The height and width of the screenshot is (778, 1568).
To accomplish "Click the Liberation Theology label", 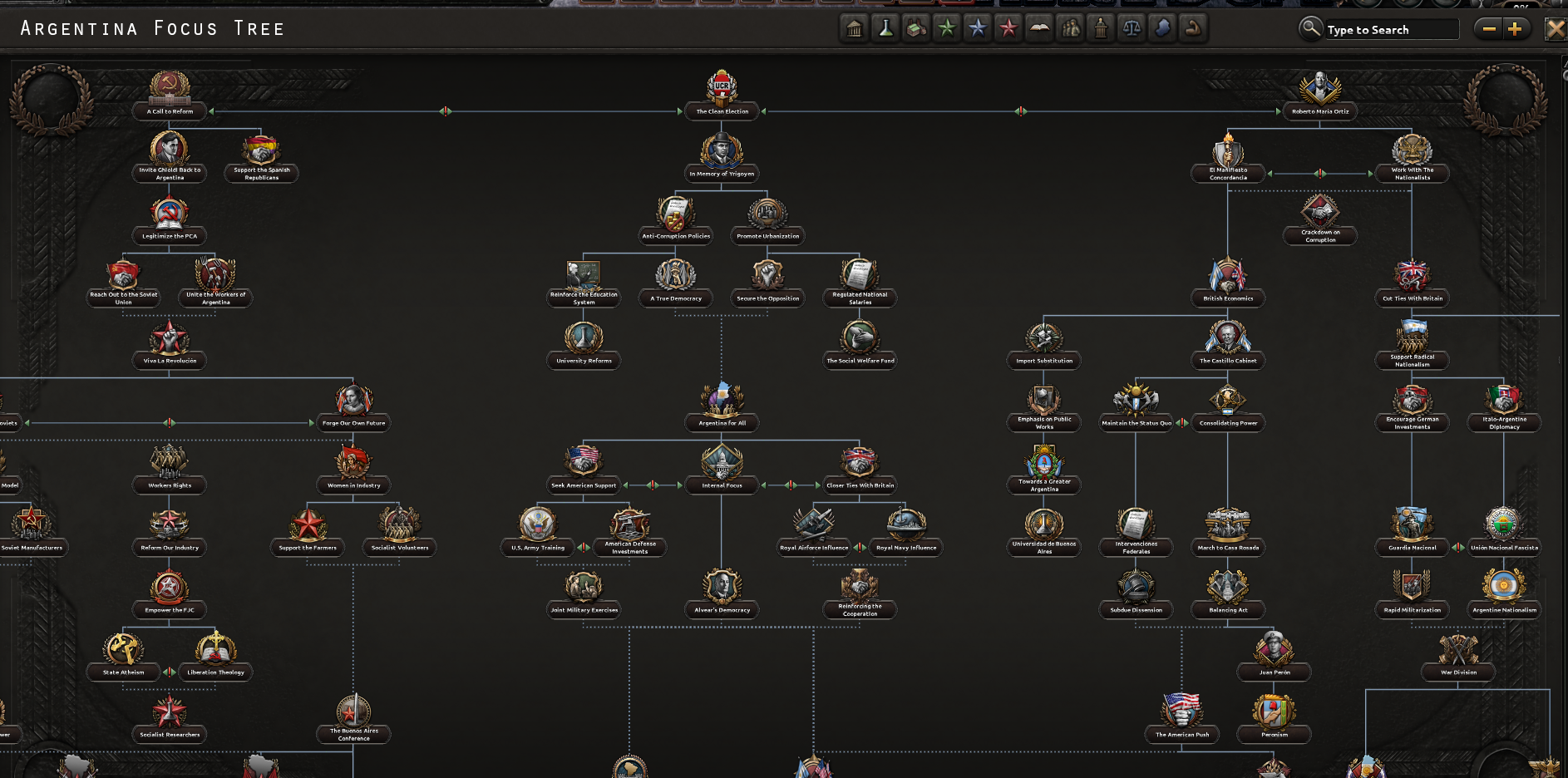I will [x=215, y=672].
